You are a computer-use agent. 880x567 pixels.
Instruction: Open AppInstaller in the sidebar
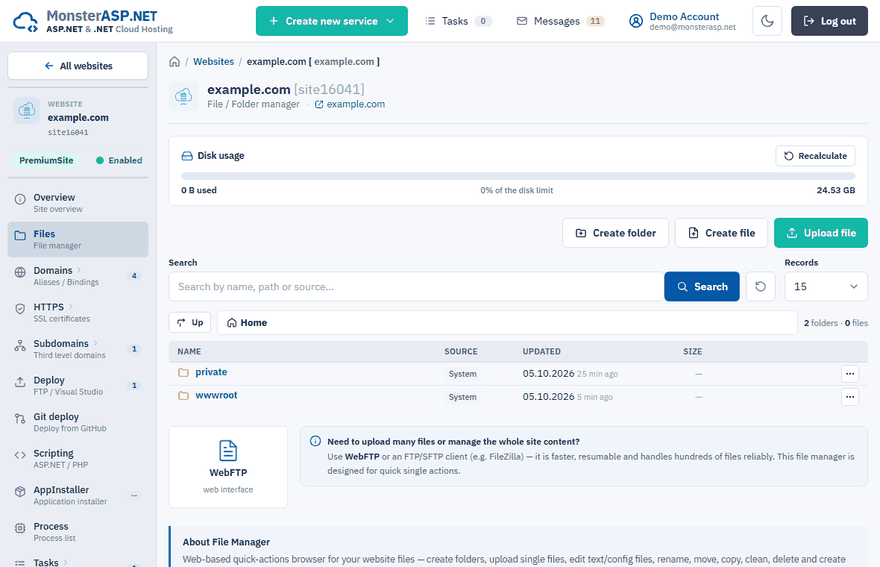click(x=78, y=495)
